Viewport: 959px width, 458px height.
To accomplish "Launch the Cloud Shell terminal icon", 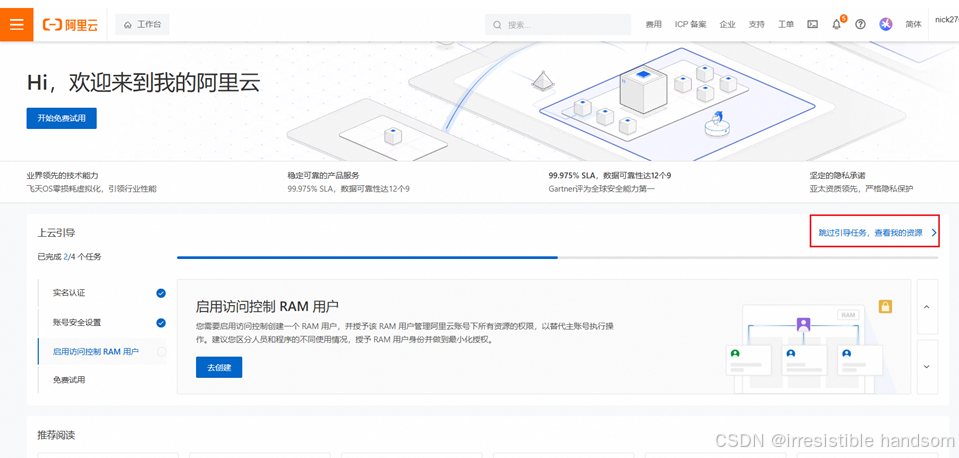I will [813, 24].
